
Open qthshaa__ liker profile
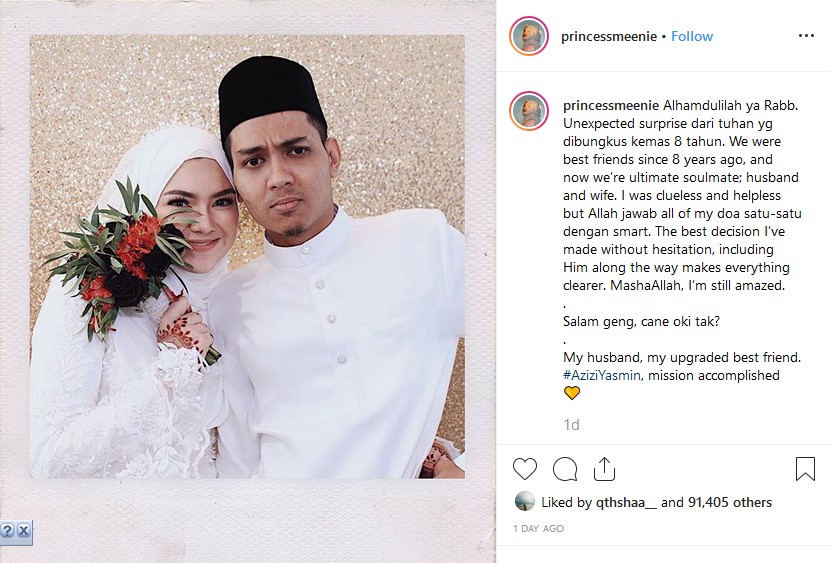point(626,503)
